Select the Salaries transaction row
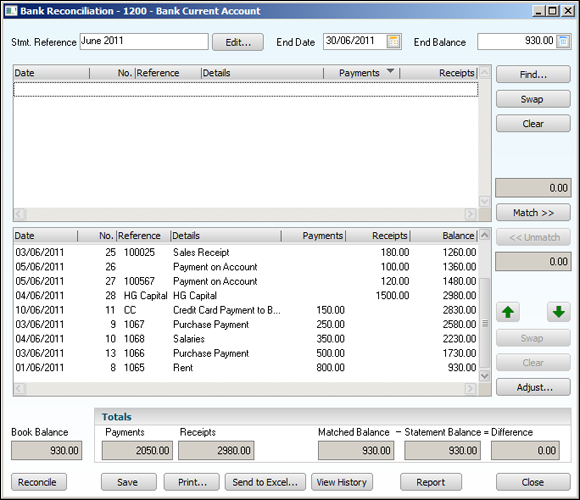This screenshot has width=580, height=500. click(x=246, y=339)
